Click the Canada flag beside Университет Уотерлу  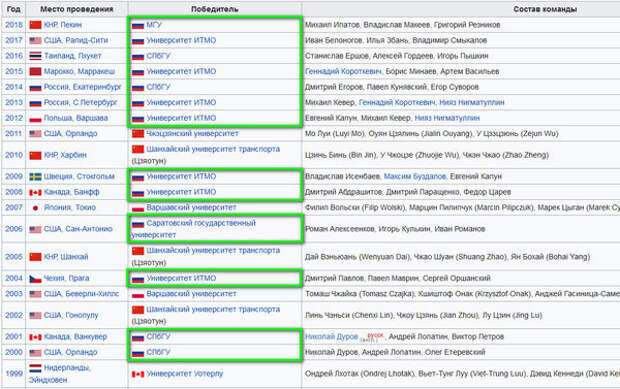click(x=138, y=374)
